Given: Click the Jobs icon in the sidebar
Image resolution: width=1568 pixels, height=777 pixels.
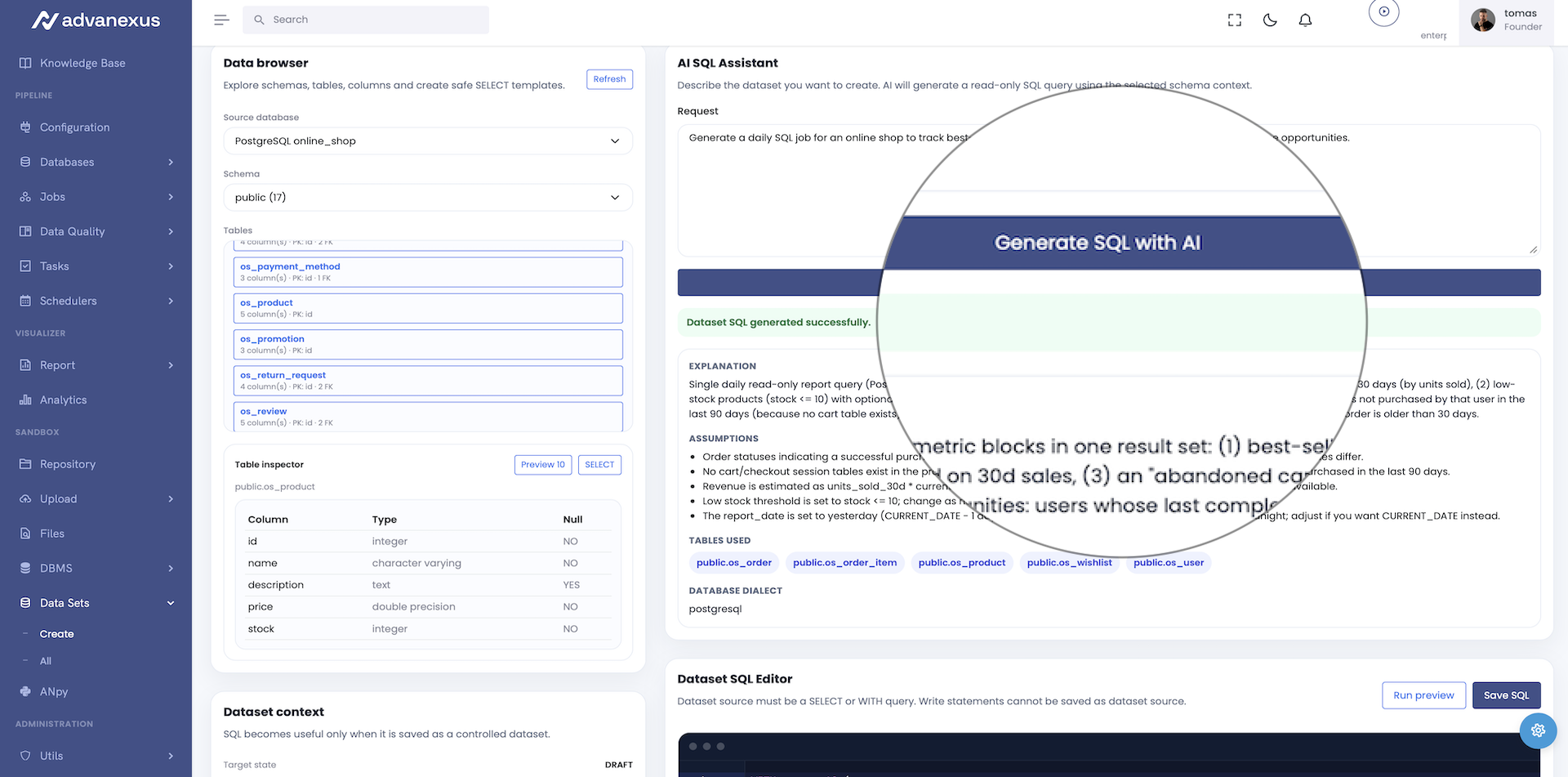Looking at the screenshot, I should 25,197.
